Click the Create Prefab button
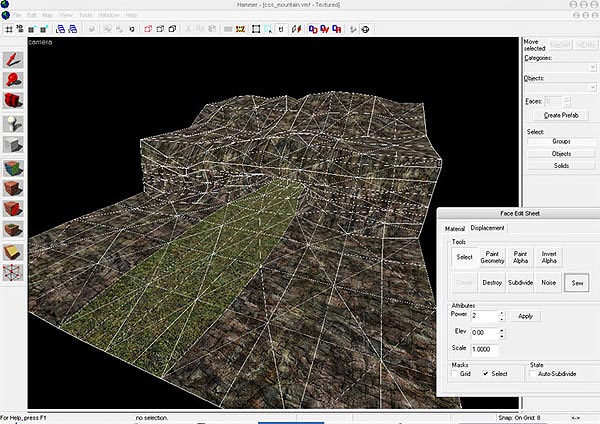Viewport: 600px width, 424px height. [560, 116]
